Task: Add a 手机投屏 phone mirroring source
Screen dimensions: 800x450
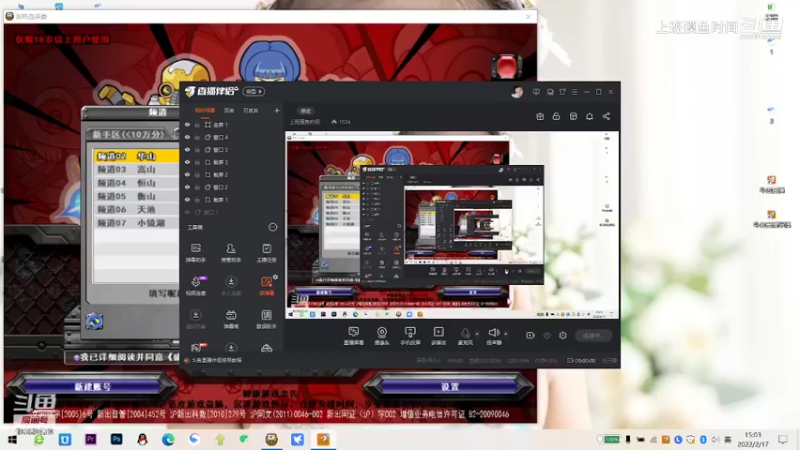Action: (x=410, y=336)
